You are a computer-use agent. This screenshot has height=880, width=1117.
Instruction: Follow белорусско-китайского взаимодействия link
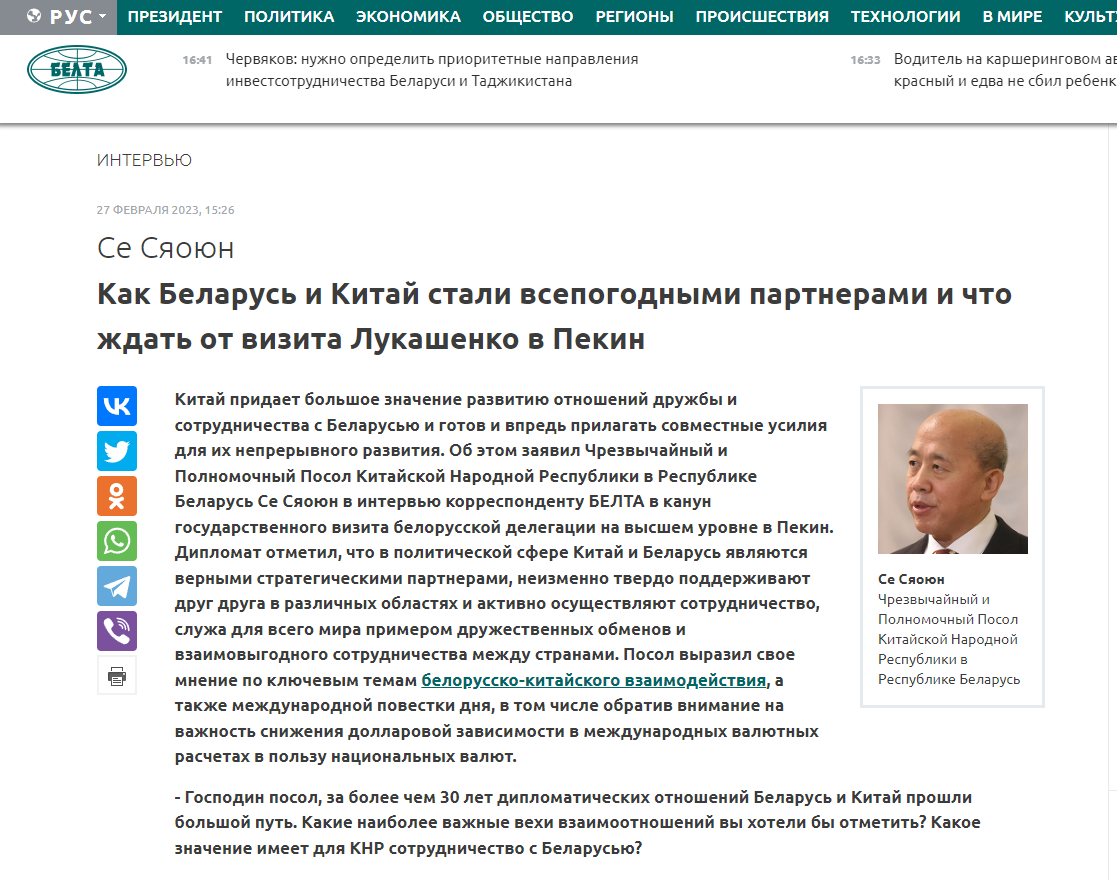(x=594, y=680)
